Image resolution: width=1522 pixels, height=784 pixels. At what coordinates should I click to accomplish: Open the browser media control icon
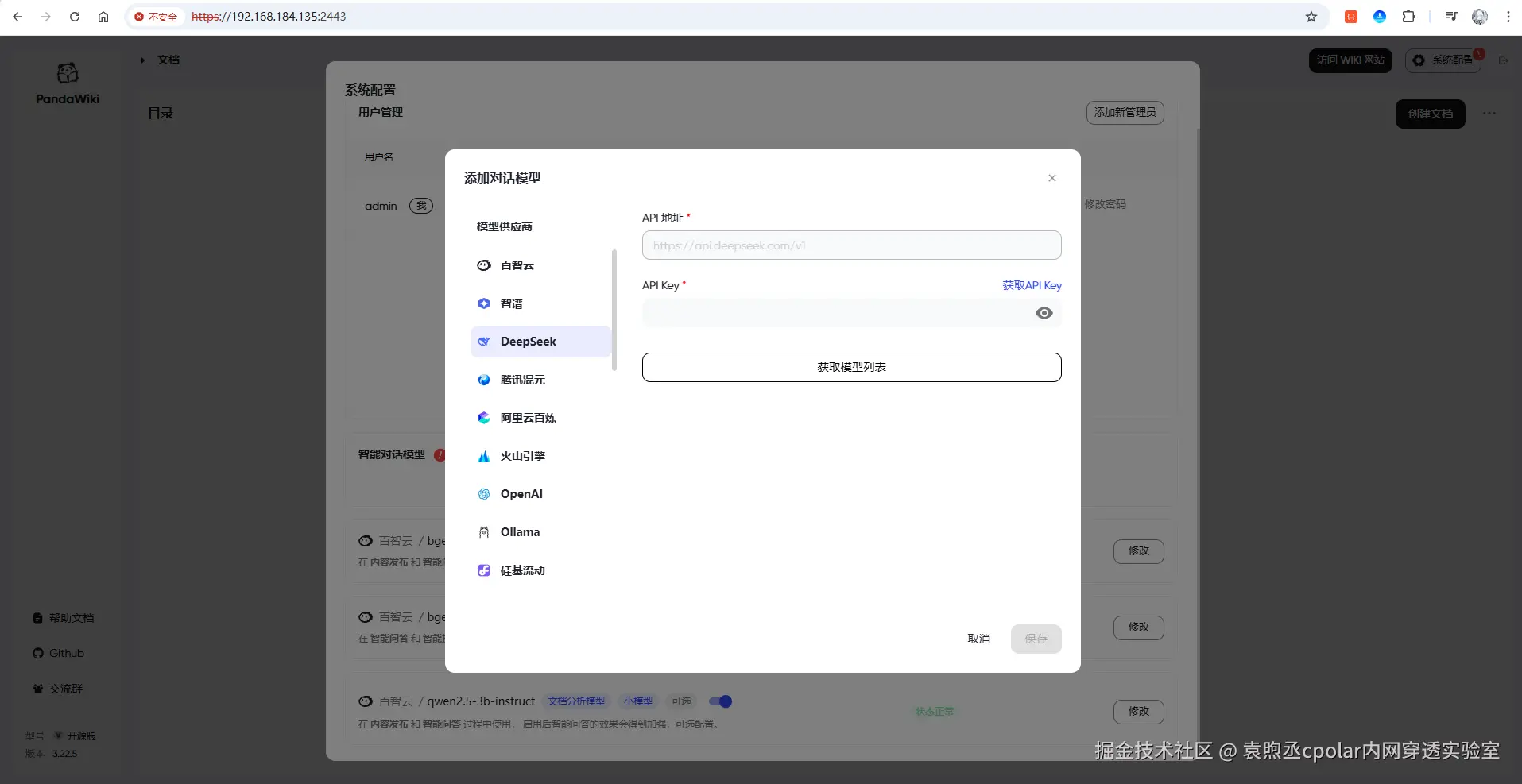click(1451, 17)
